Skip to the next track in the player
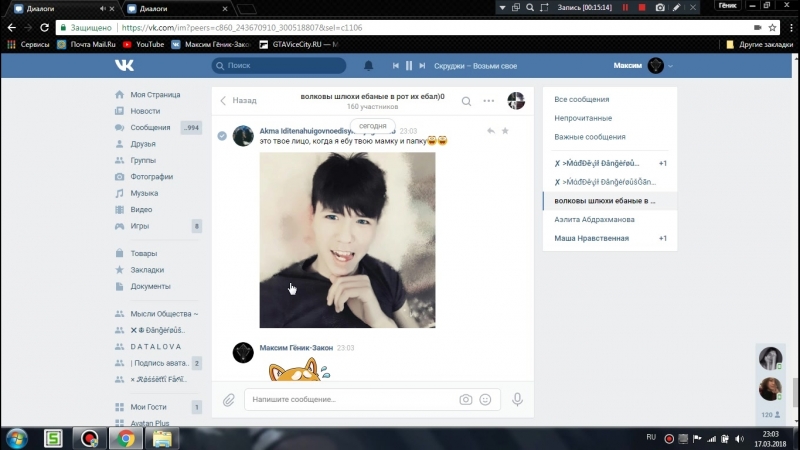Image resolution: width=800 pixels, height=450 pixels. pyautogui.click(x=422, y=66)
